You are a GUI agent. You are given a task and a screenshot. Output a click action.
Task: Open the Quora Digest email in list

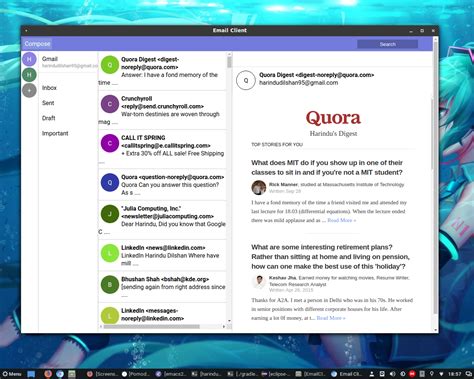click(x=162, y=71)
